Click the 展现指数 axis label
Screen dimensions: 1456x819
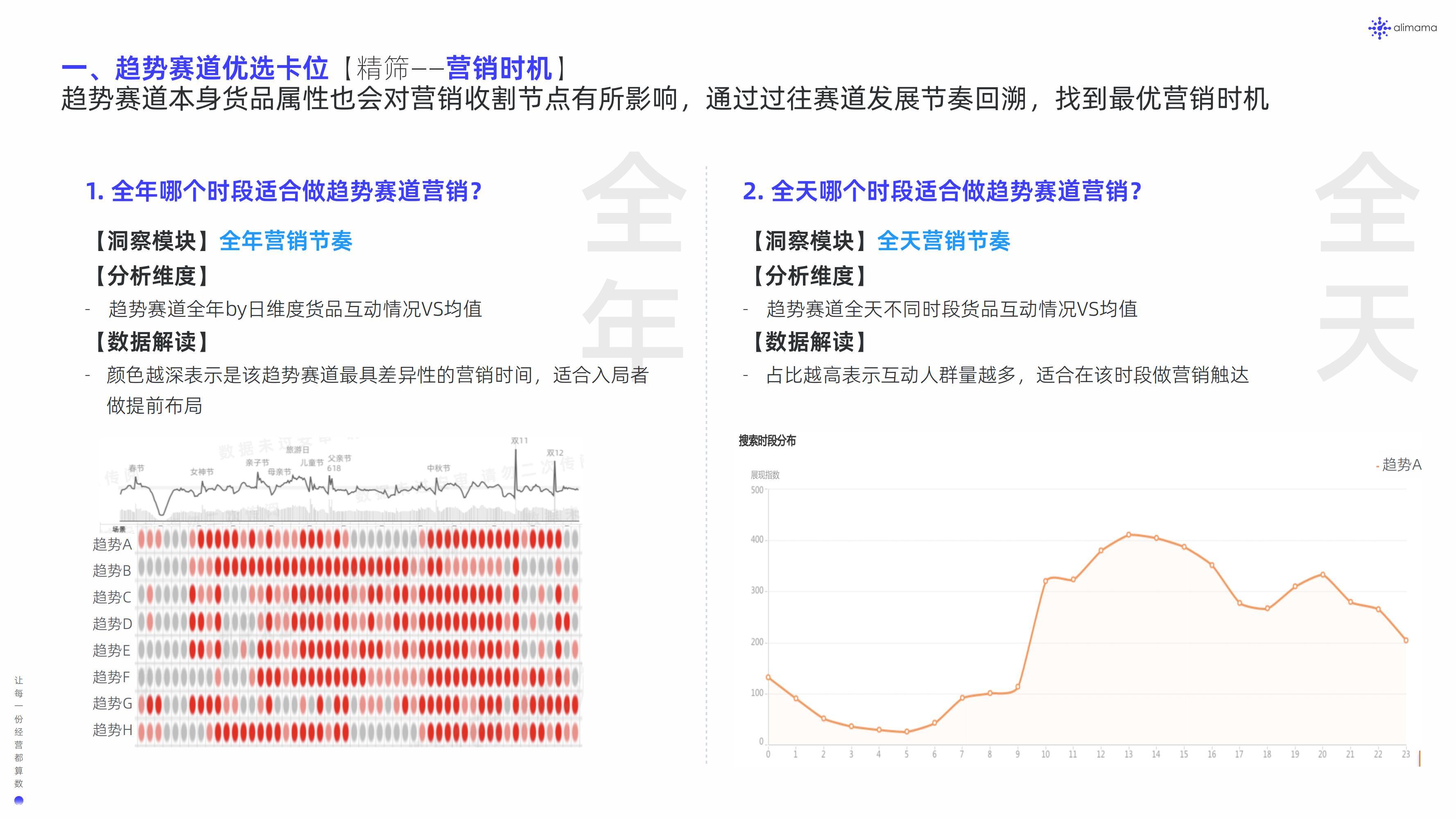pyautogui.click(x=765, y=475)
